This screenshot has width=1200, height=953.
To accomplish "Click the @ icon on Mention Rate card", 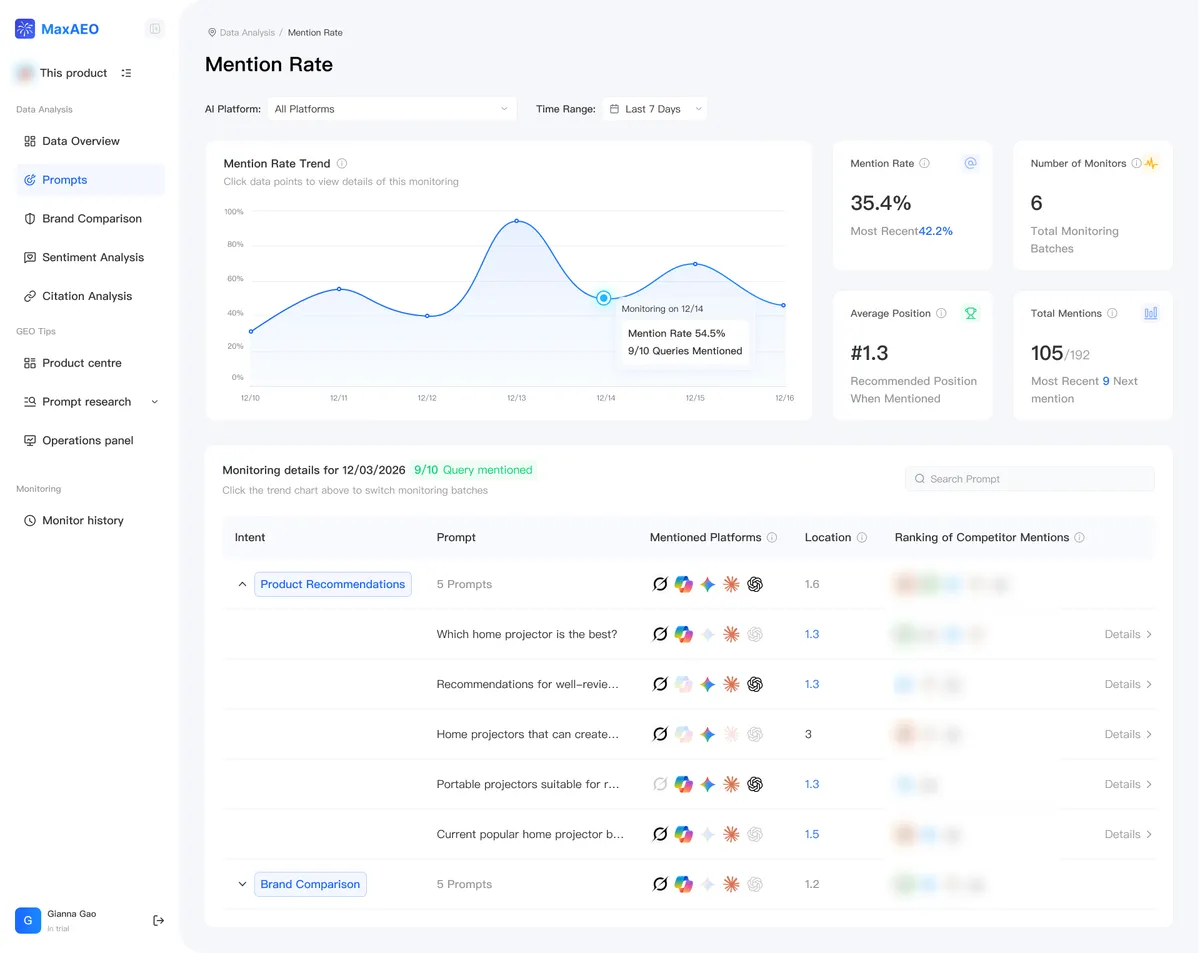I will pos(970,163).
